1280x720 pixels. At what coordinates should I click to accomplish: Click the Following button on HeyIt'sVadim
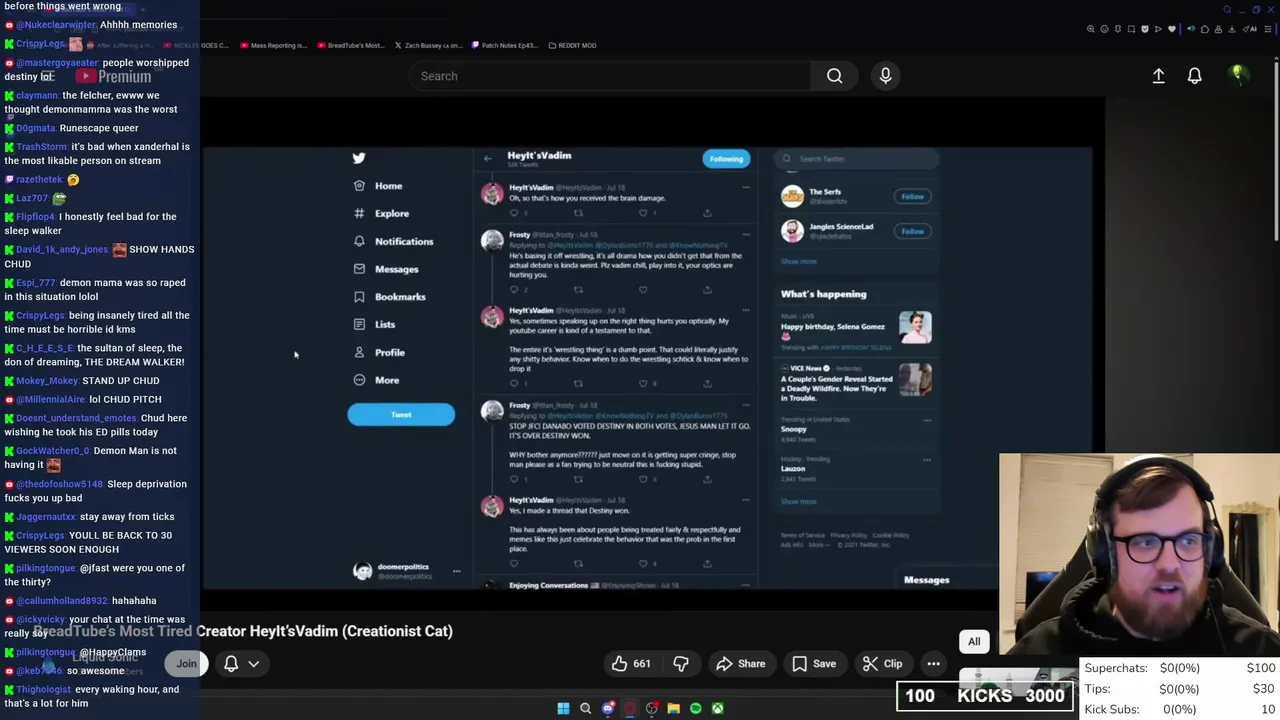[x=726, y=159]
